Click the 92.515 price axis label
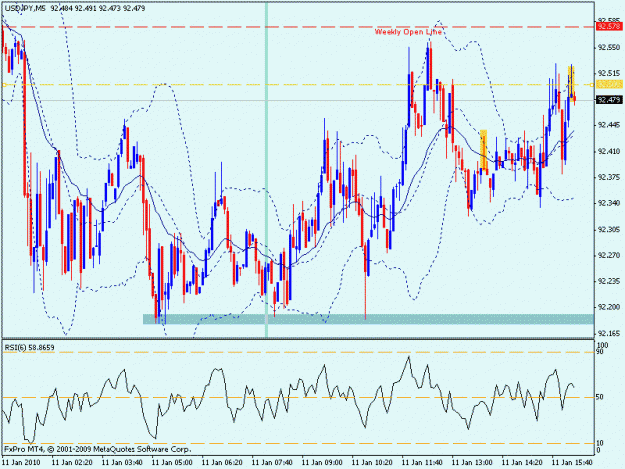Viewport: 625px width, 469px height. [609, 73]
